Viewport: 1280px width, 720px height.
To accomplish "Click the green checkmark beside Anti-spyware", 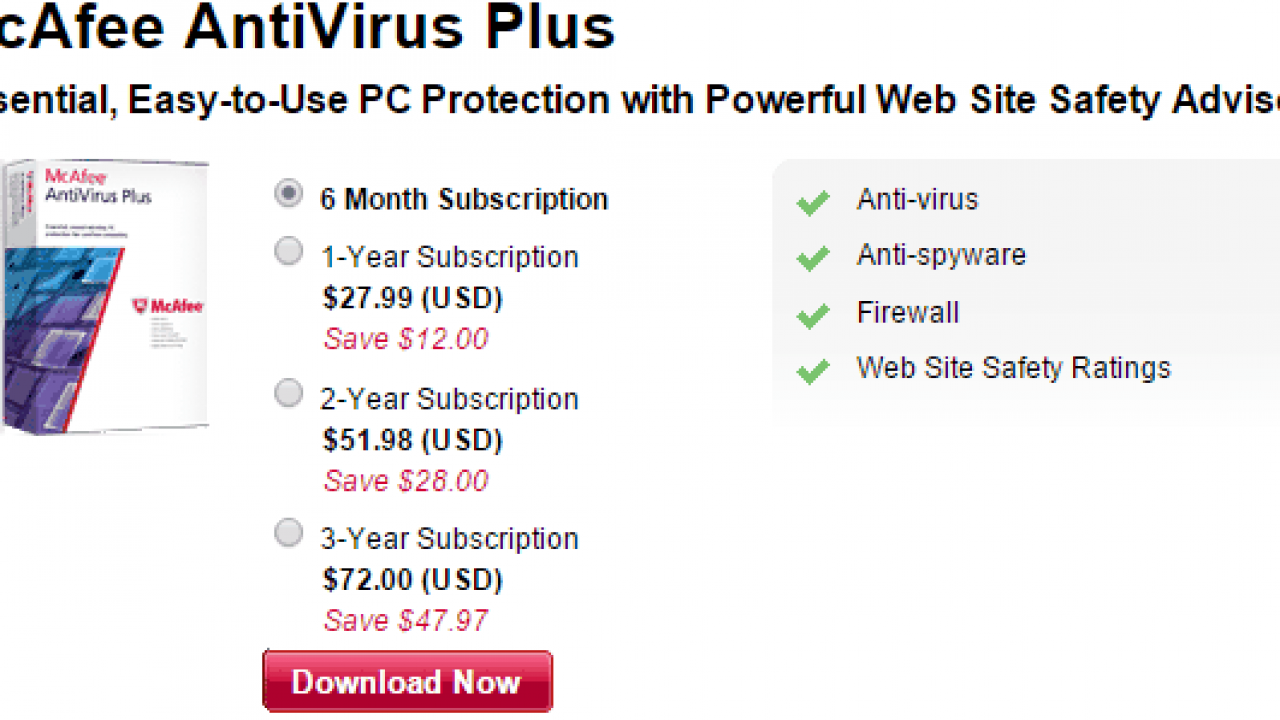I will 813,259.
